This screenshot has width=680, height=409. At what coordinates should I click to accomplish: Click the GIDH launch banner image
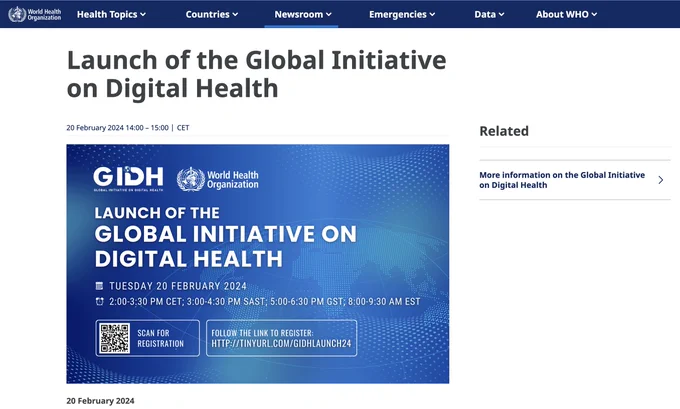[258, 264]
